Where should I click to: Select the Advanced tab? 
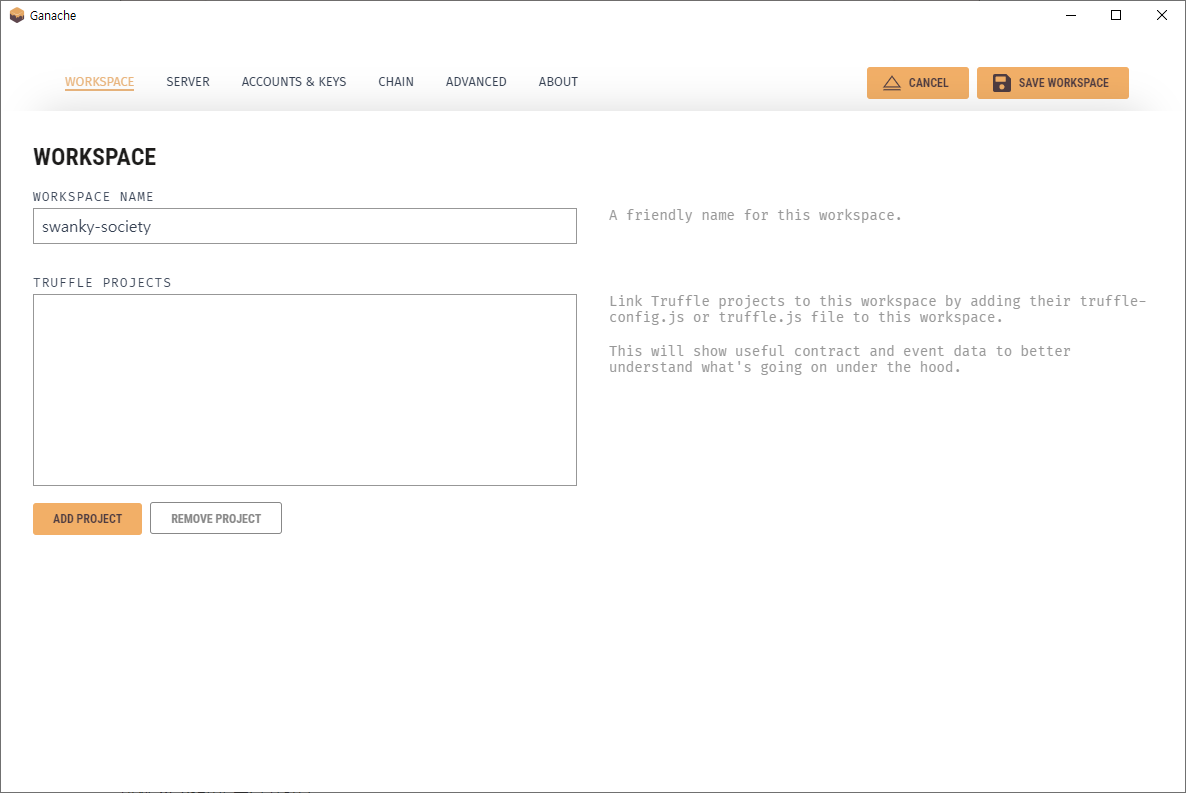(476, 82)
